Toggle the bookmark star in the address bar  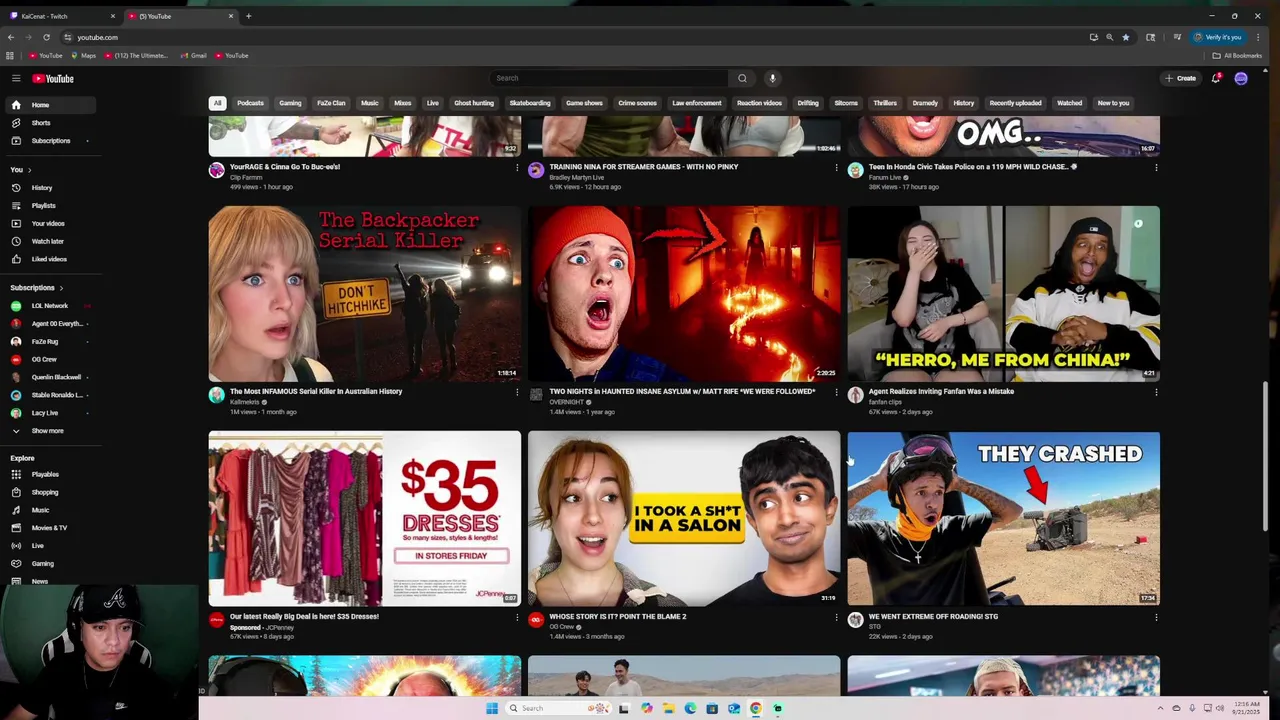pyautogui.click(x=1125, y=37)
